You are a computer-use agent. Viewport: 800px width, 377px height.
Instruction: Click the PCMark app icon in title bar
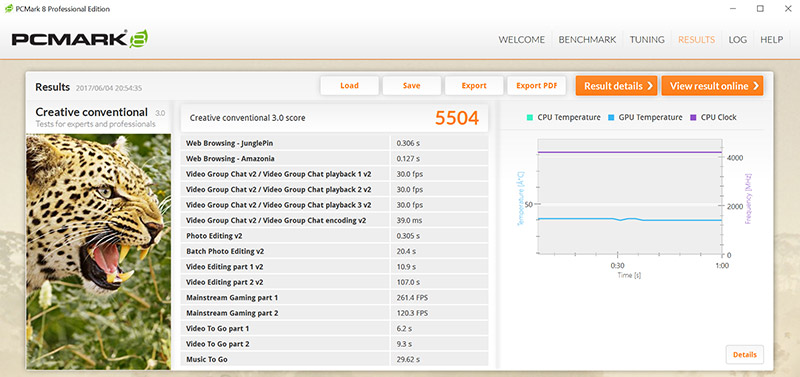pos(8,9)
